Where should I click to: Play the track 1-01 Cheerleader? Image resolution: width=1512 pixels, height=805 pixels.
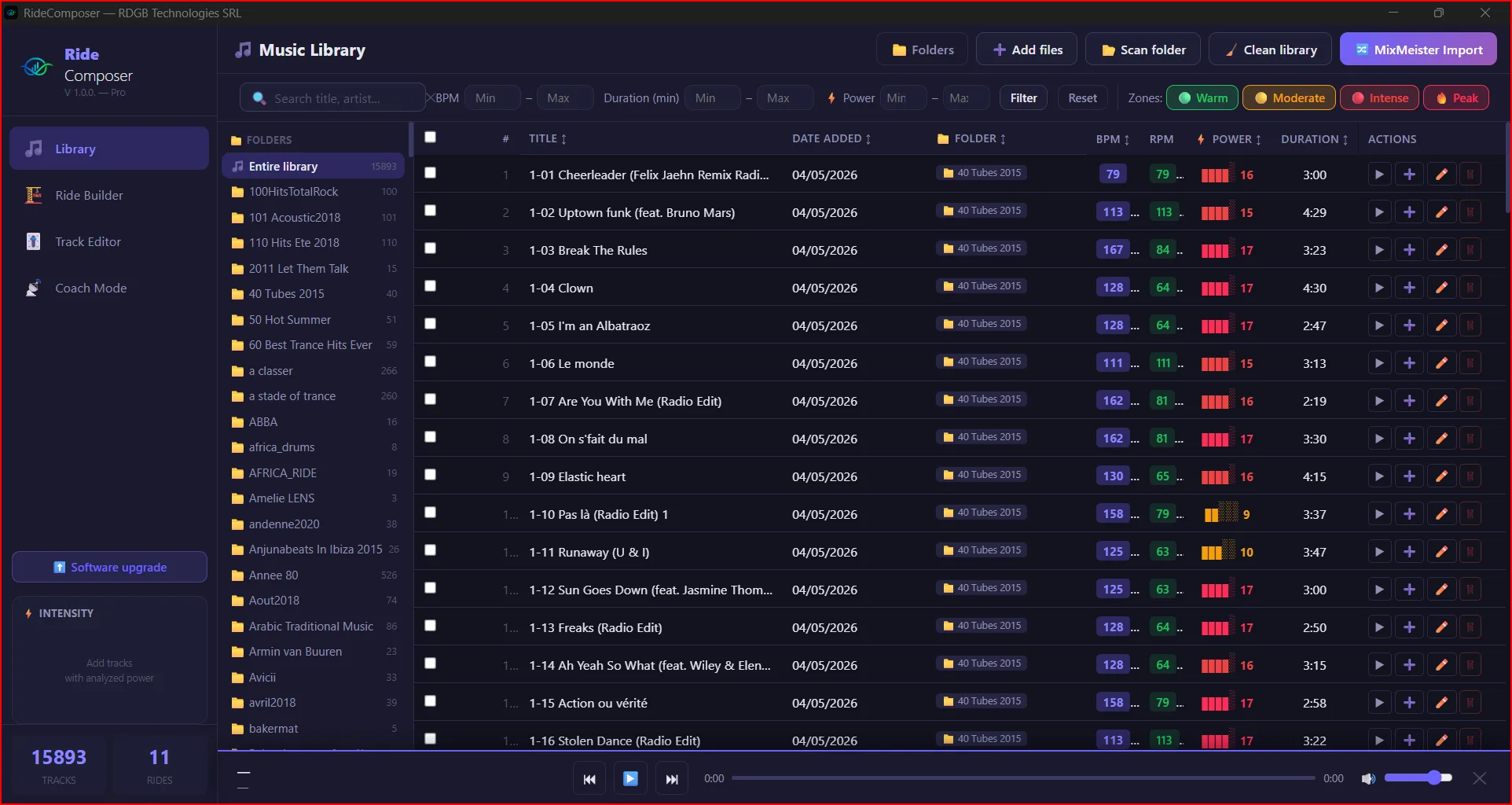(x=1378, y=175)
